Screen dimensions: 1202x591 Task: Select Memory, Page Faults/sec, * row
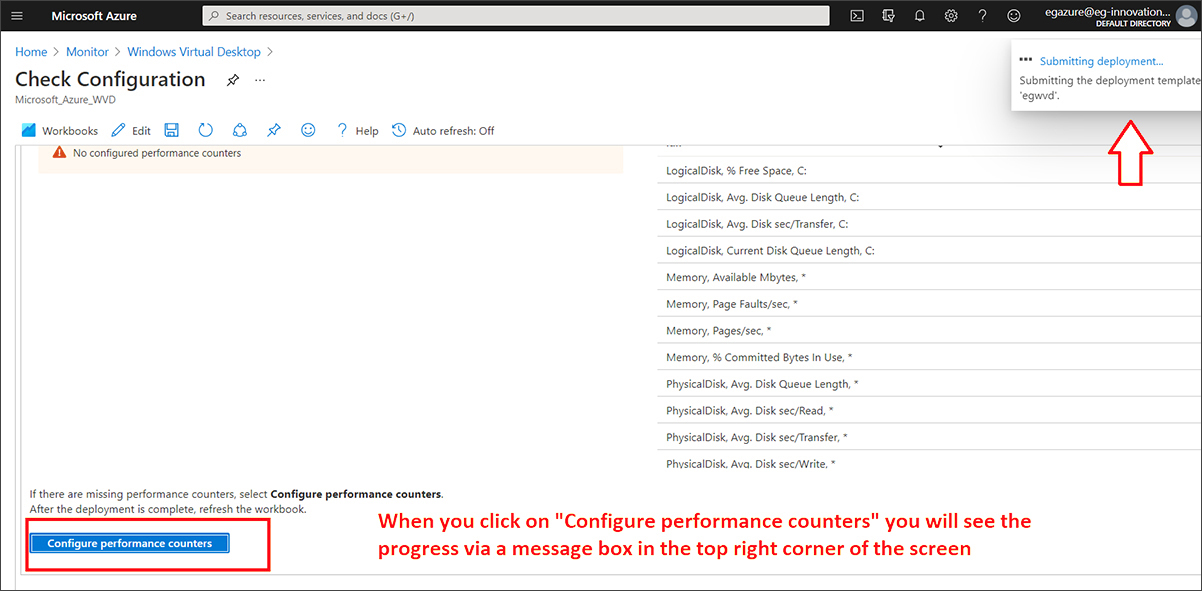point(929,304)
